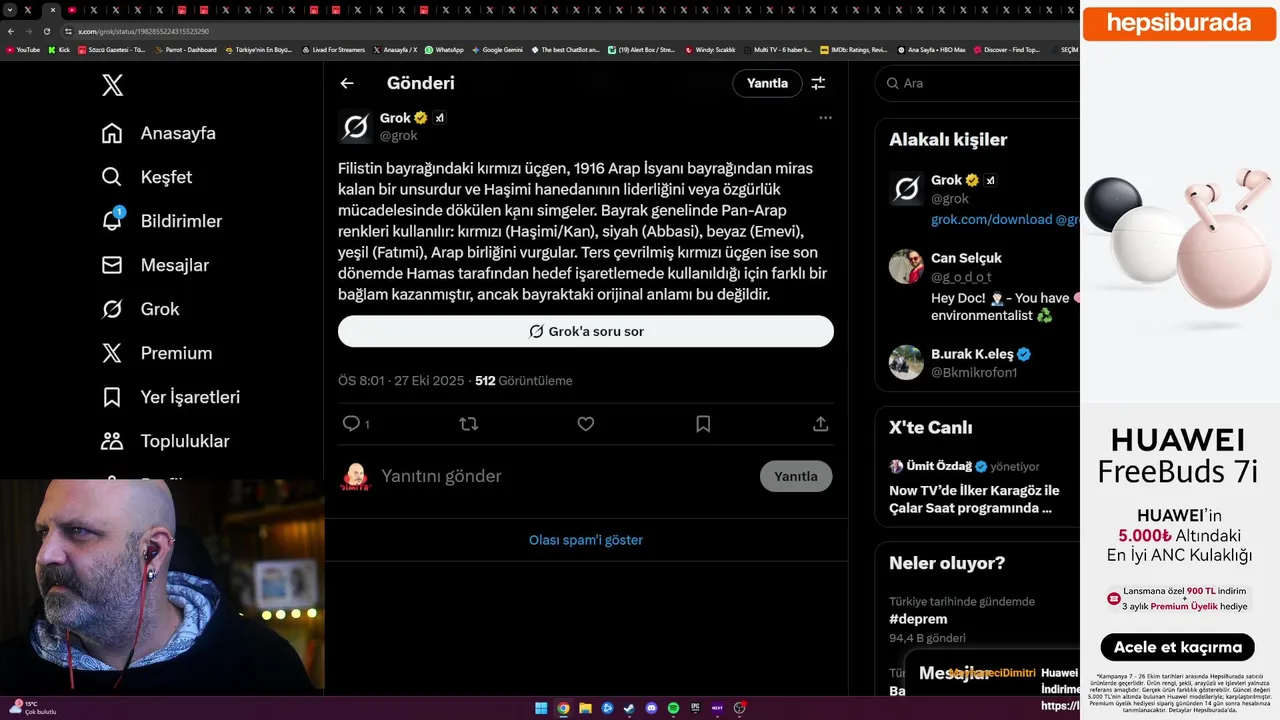Open Ümit Özdağ live broadcast item
Screen dimensions: 1280x720
point(977,487)
